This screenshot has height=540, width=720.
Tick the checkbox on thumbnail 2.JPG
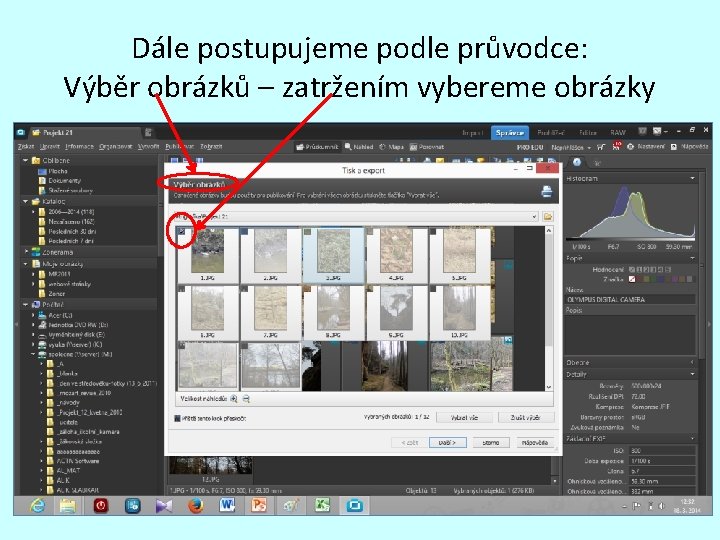coord(244,231)
